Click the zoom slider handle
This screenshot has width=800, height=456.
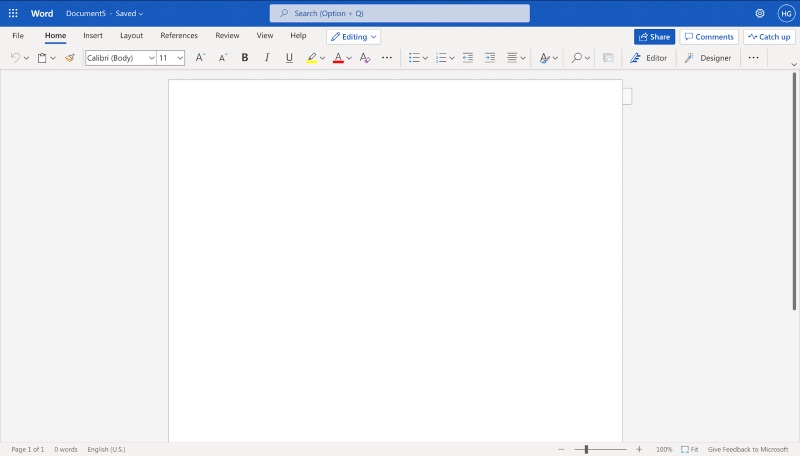tap(586, 449)
